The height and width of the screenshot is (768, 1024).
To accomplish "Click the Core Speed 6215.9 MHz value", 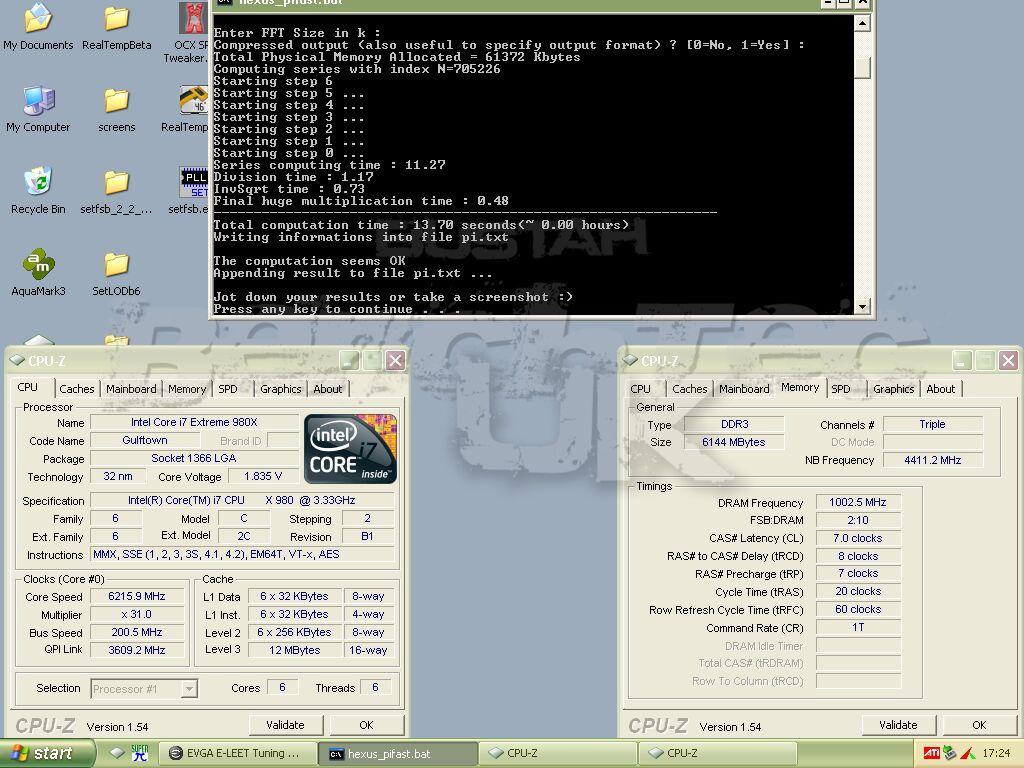I will click(x=137, y=596).
